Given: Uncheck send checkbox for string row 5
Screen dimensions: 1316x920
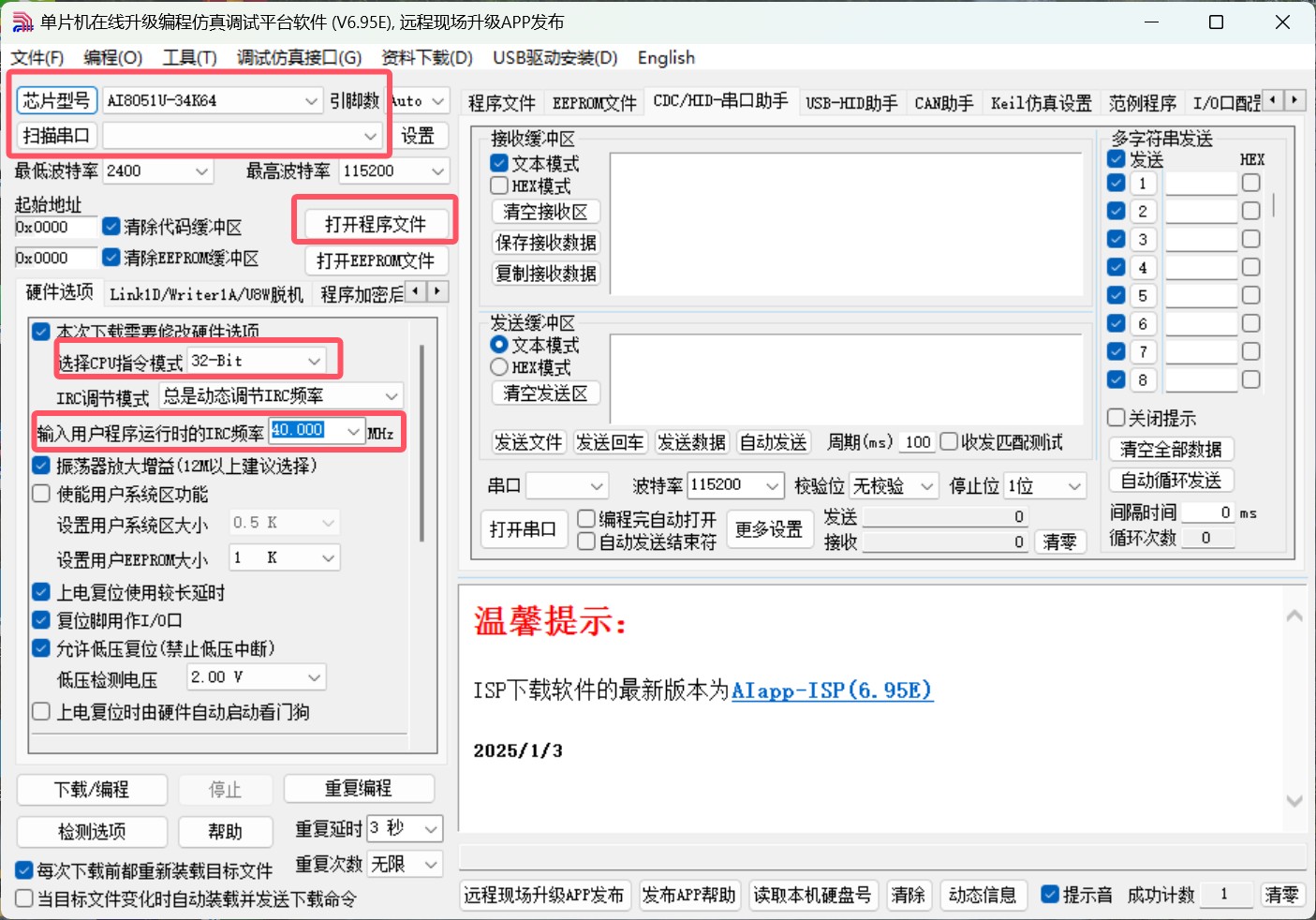Looking at the screenshot, I should pos(1116,295).
